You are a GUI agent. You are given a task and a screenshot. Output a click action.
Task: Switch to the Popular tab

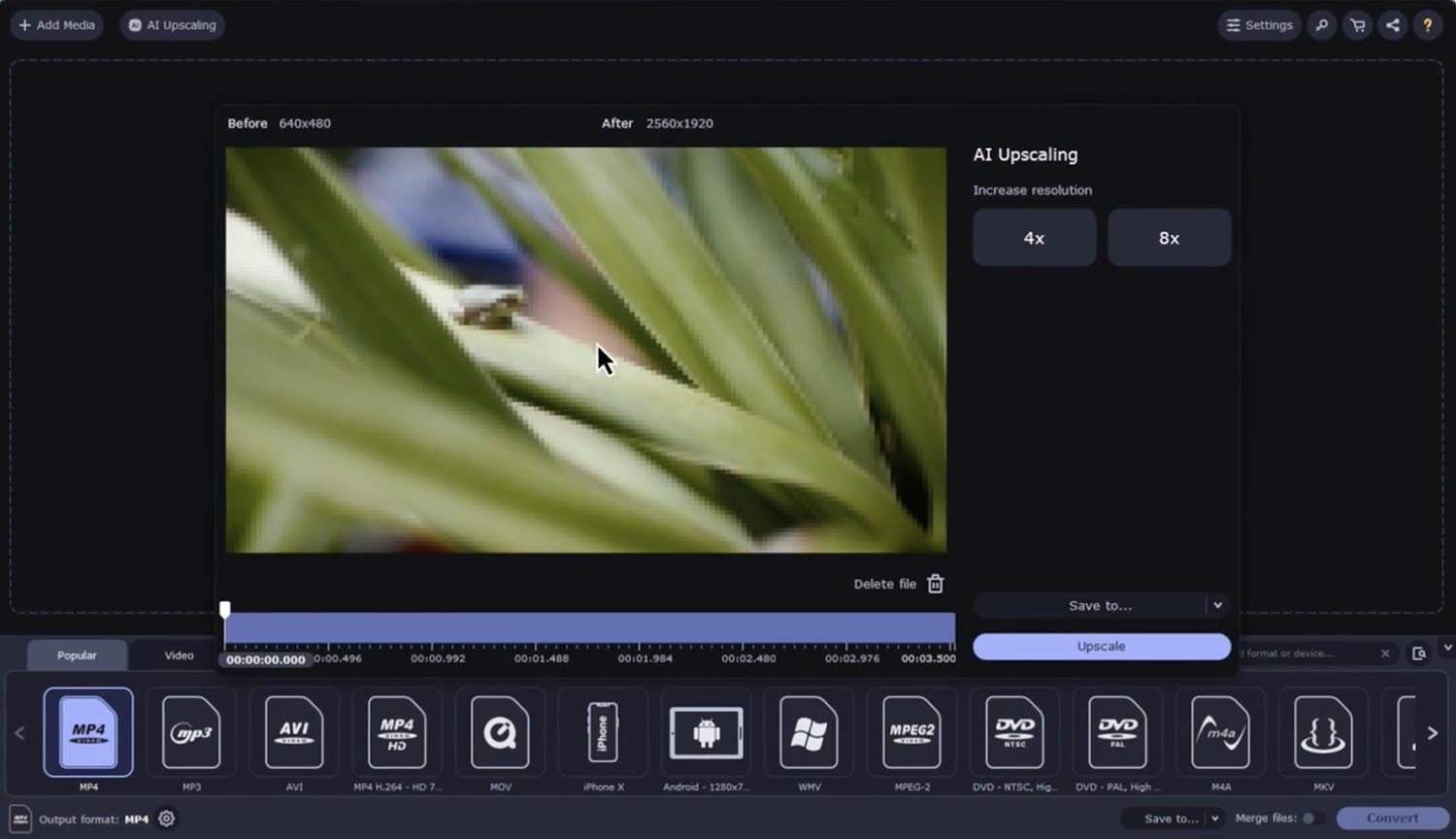(77, 655)
